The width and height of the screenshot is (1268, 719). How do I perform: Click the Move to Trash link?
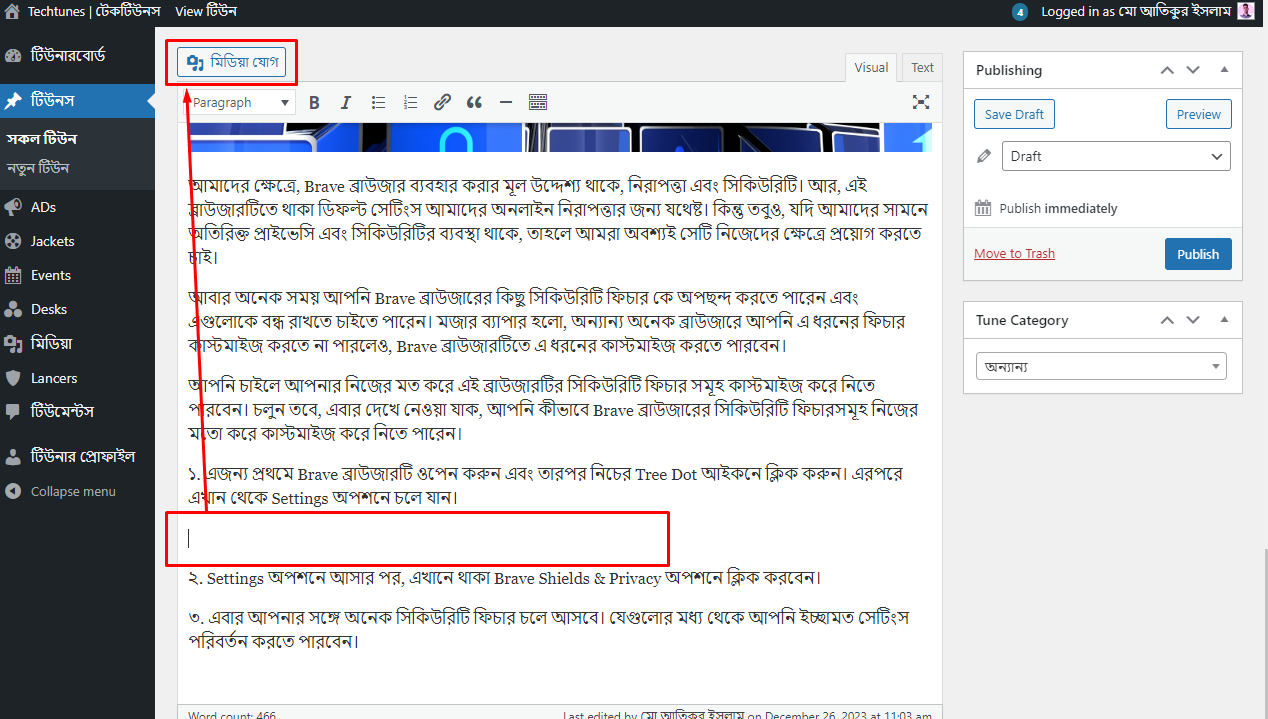tap(1014, 253)
